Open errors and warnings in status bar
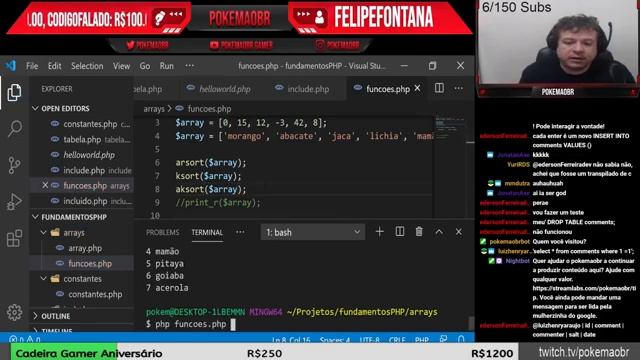The image size is (640, 360). tap(24, 339)
